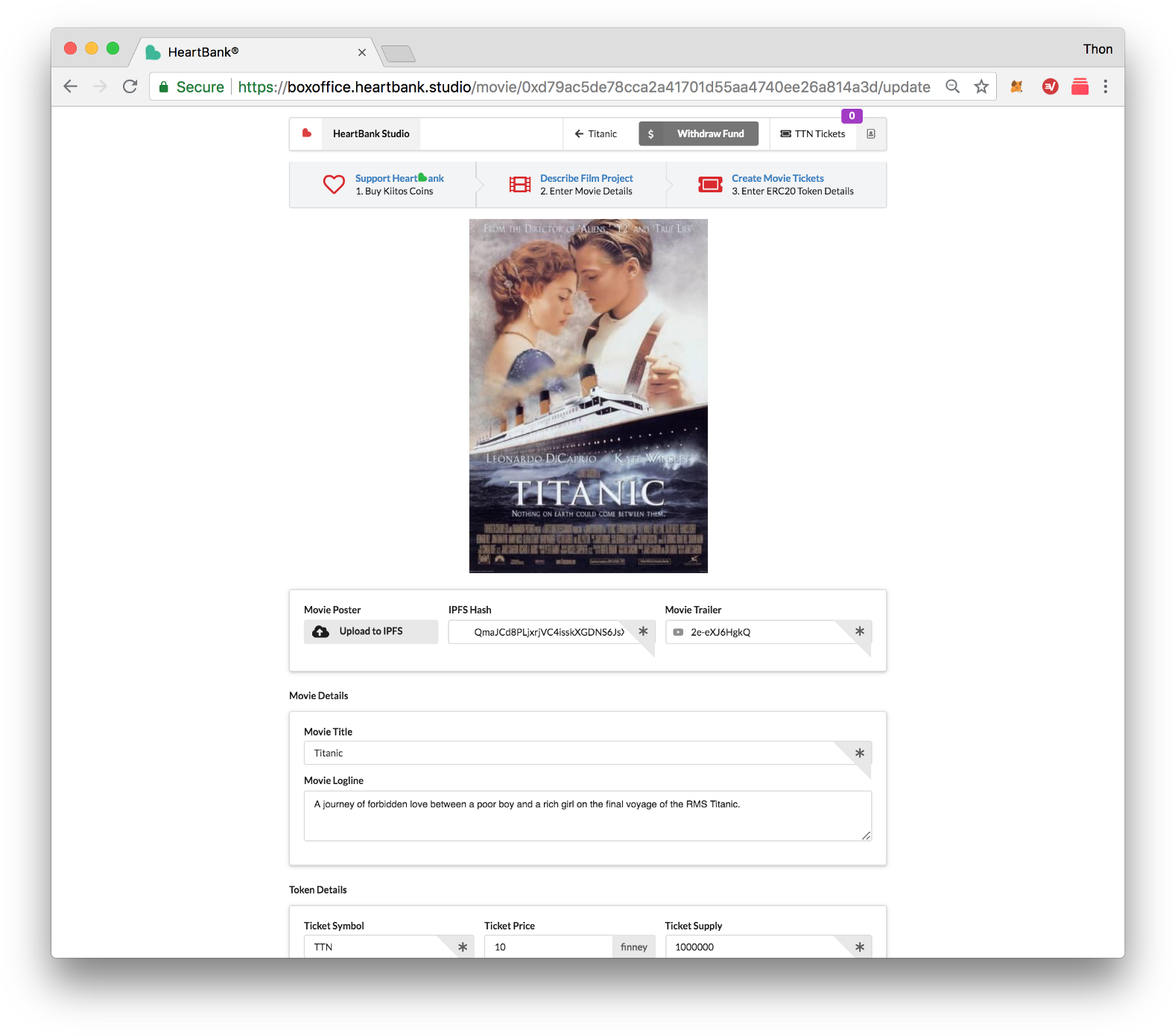Click the HeartBank red heart logo icon
1175x1036 pixels.
(306, 133)
